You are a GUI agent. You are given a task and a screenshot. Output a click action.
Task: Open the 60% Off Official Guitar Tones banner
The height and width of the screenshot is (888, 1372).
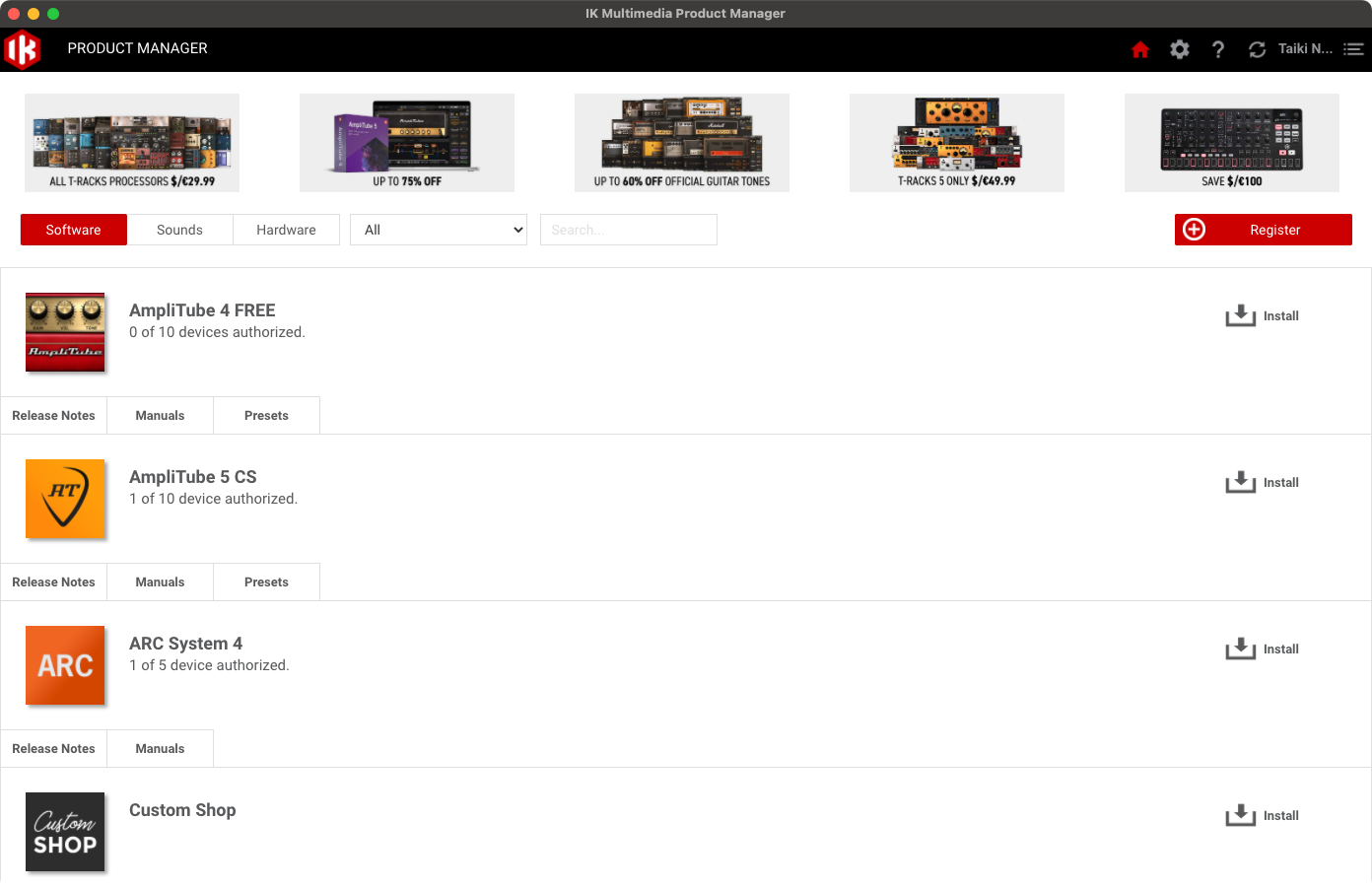click(x=682, y=143)
